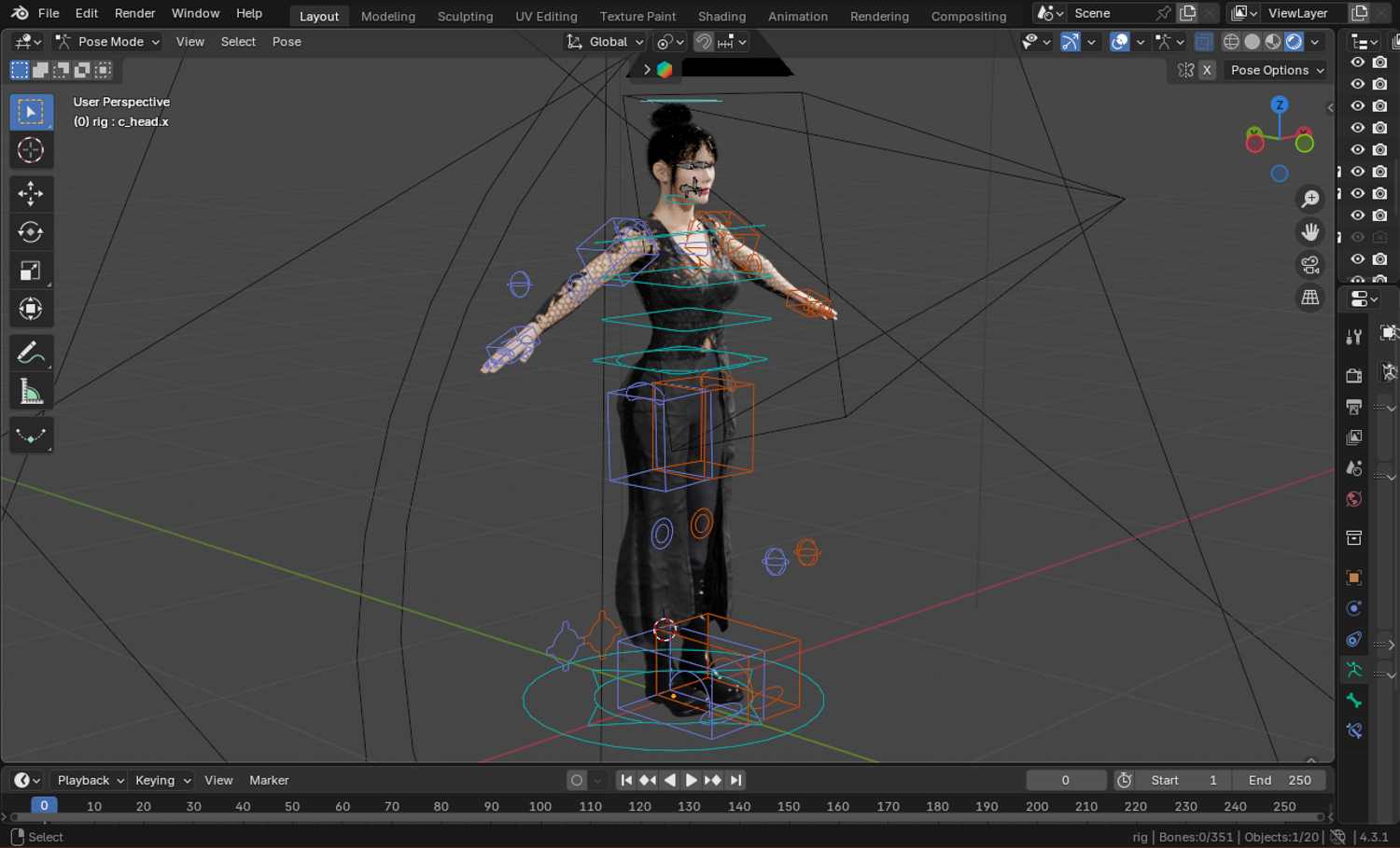The image size is (1400, 848).
Task: Click the timeline playhead at frame 0
Action: point(44,805)
